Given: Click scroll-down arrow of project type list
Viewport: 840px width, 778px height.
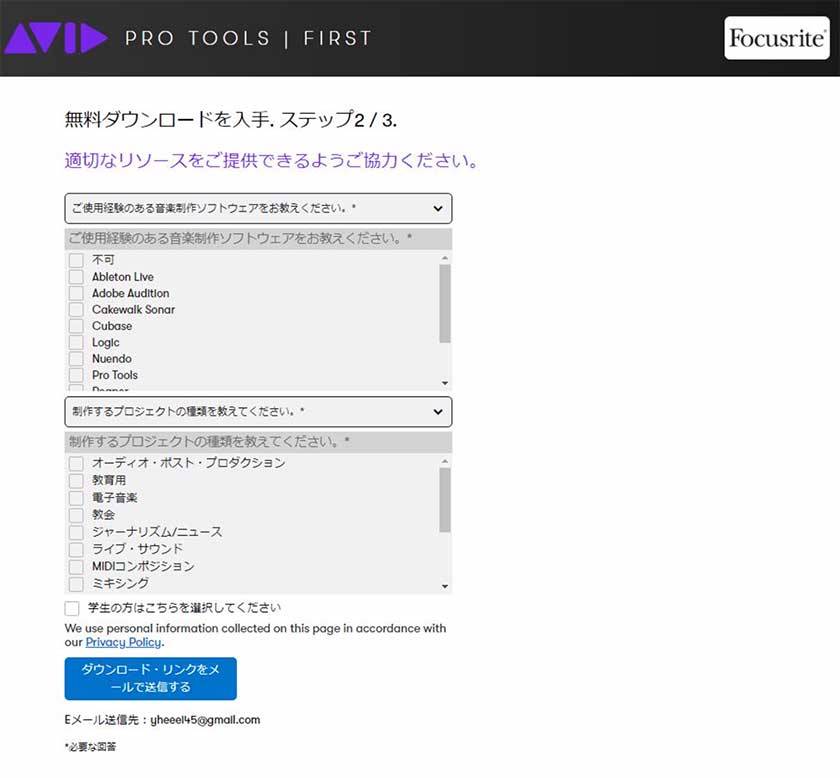Looking at the screenshot, I should coord(445,586).
